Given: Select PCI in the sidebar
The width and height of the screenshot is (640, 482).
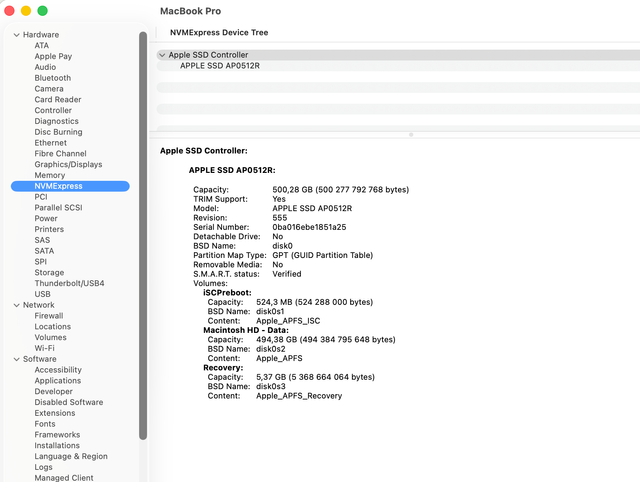Looking at the screenshot, I should click(41, 197).
